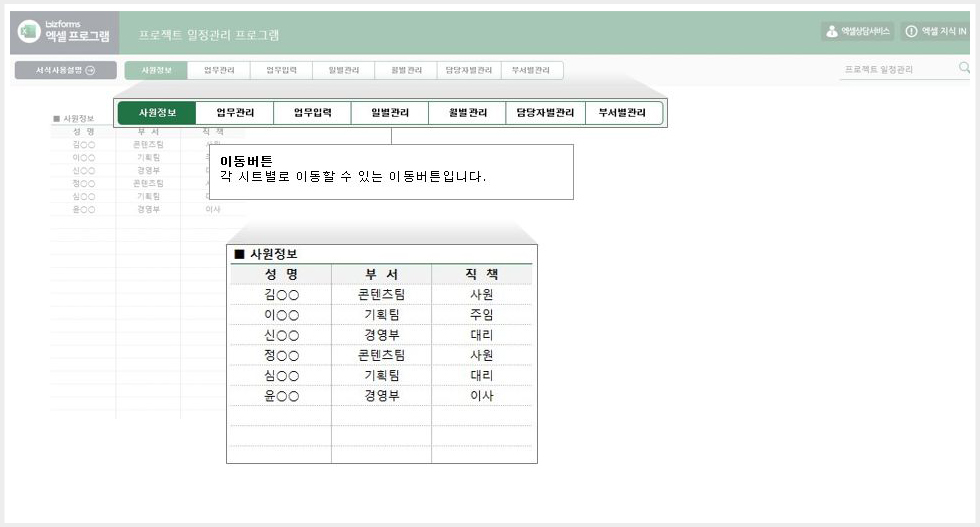980x527 pixels.
Task: Click the 서식사용설명 button
Action: point(66,70)
